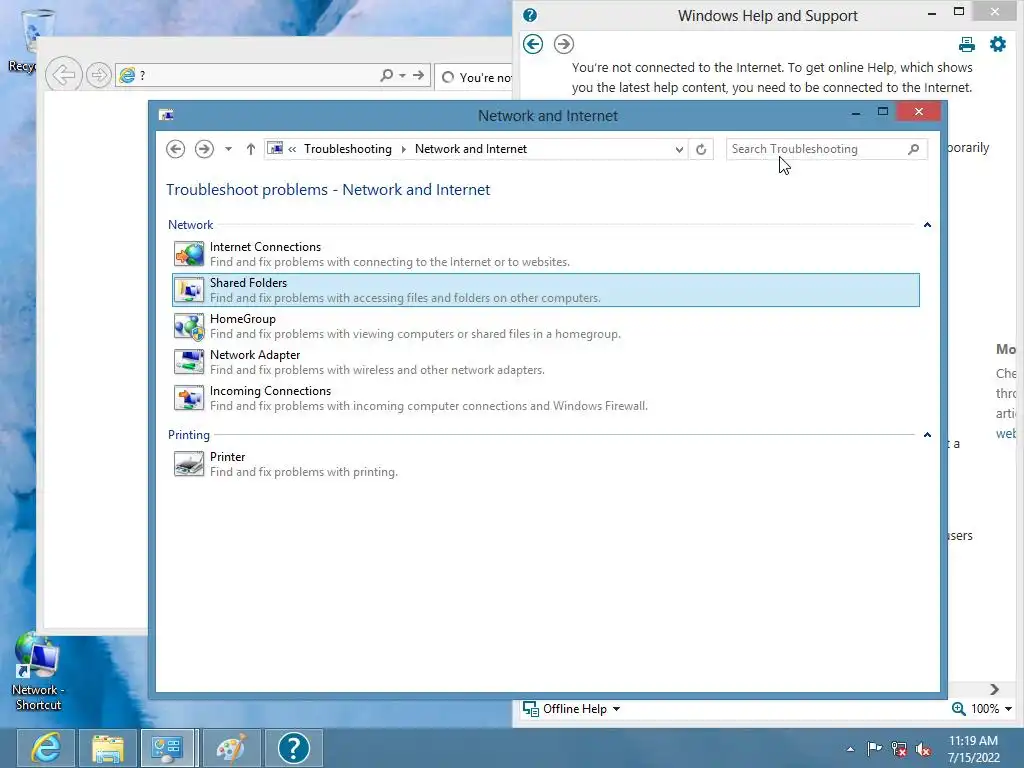Click Internet Explorer back button
Viewport: 1024px width, 768px height.
[x=64, y=74]
